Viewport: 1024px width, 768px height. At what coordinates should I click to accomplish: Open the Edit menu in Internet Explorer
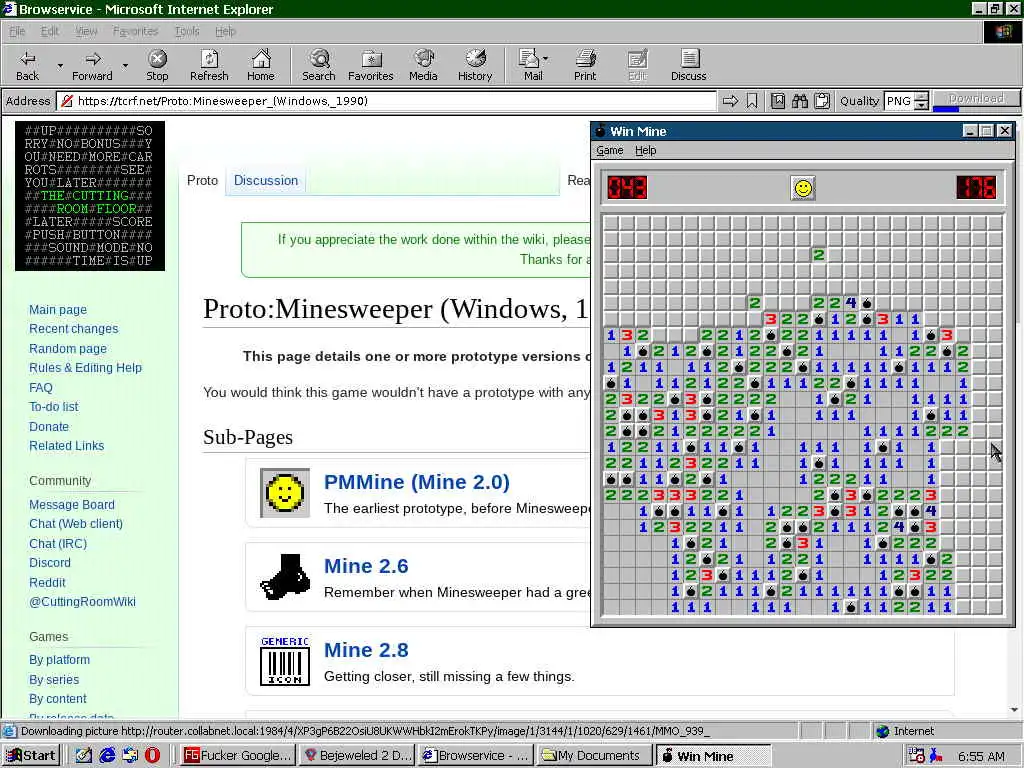click(x=50, y=31)
